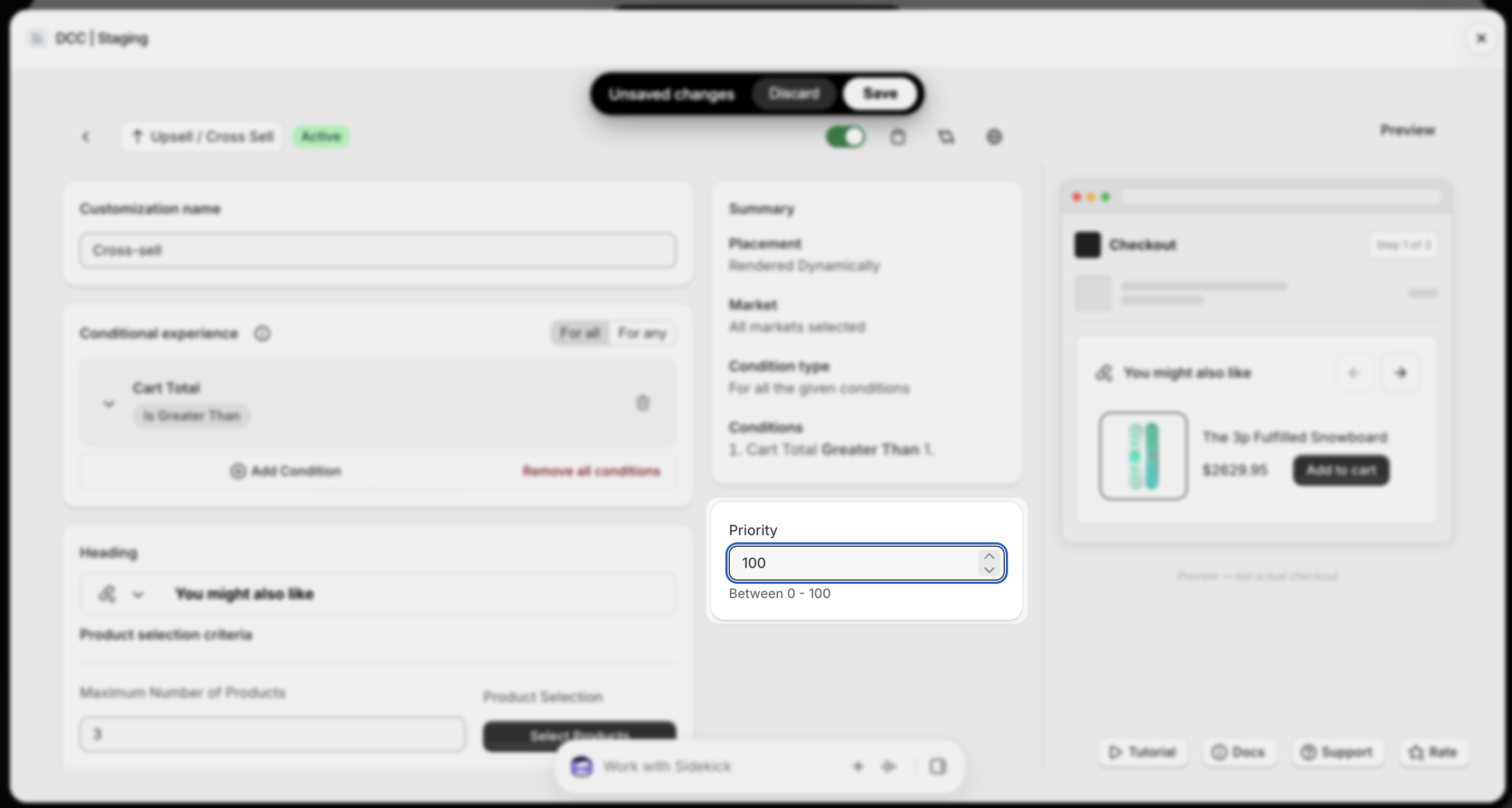This screenshot has height=808, width=1512.
Task: Click the Active status badge
Action: tap(320, 137)
